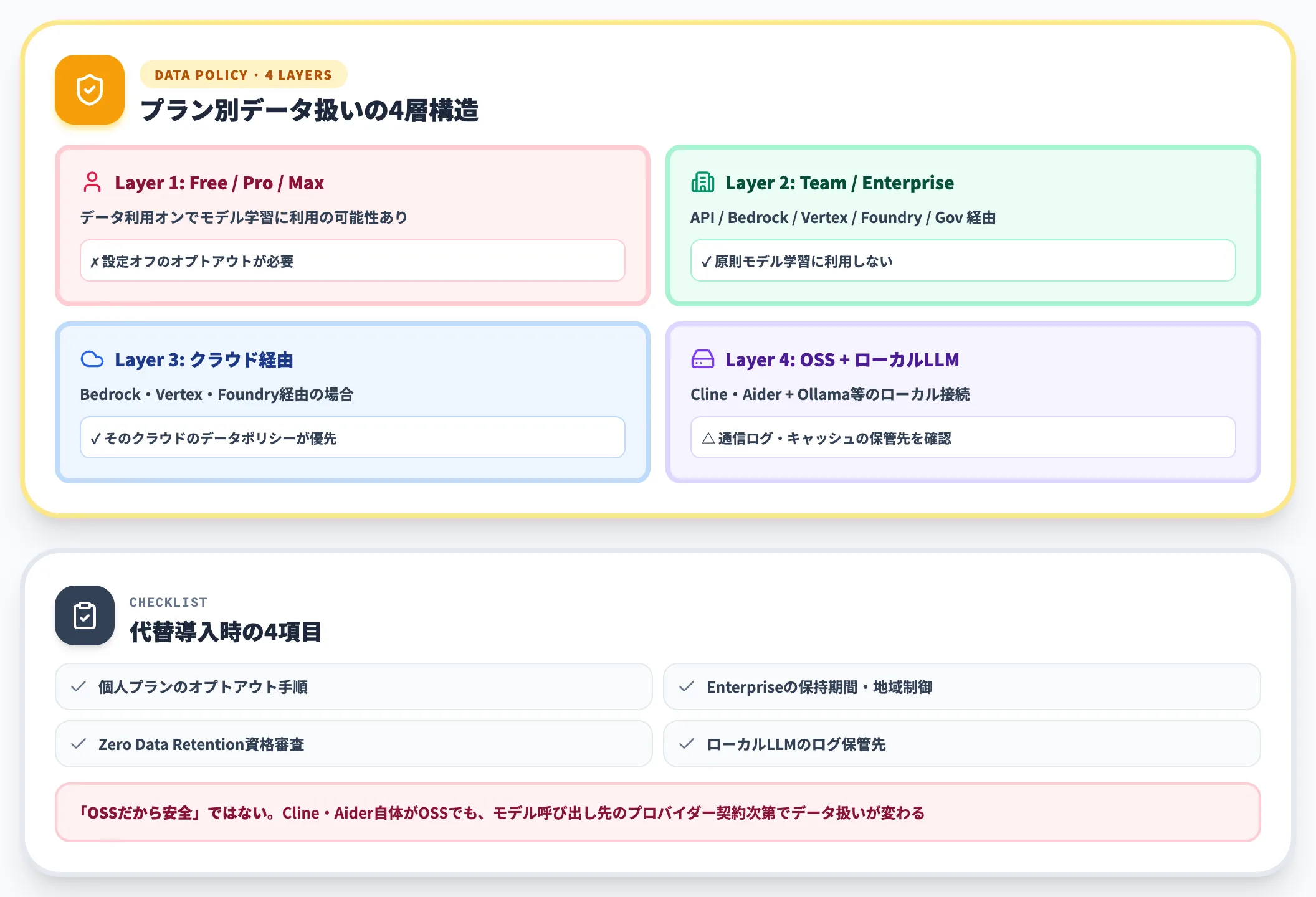Click the CHECKLIST label
1316x897 pixels.
tap(168, 602)
